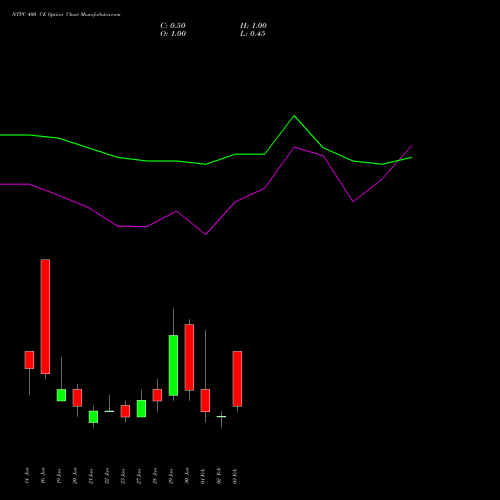
Task: Select the open value "O: 1.00"
Action: click(x=173, y=34)
